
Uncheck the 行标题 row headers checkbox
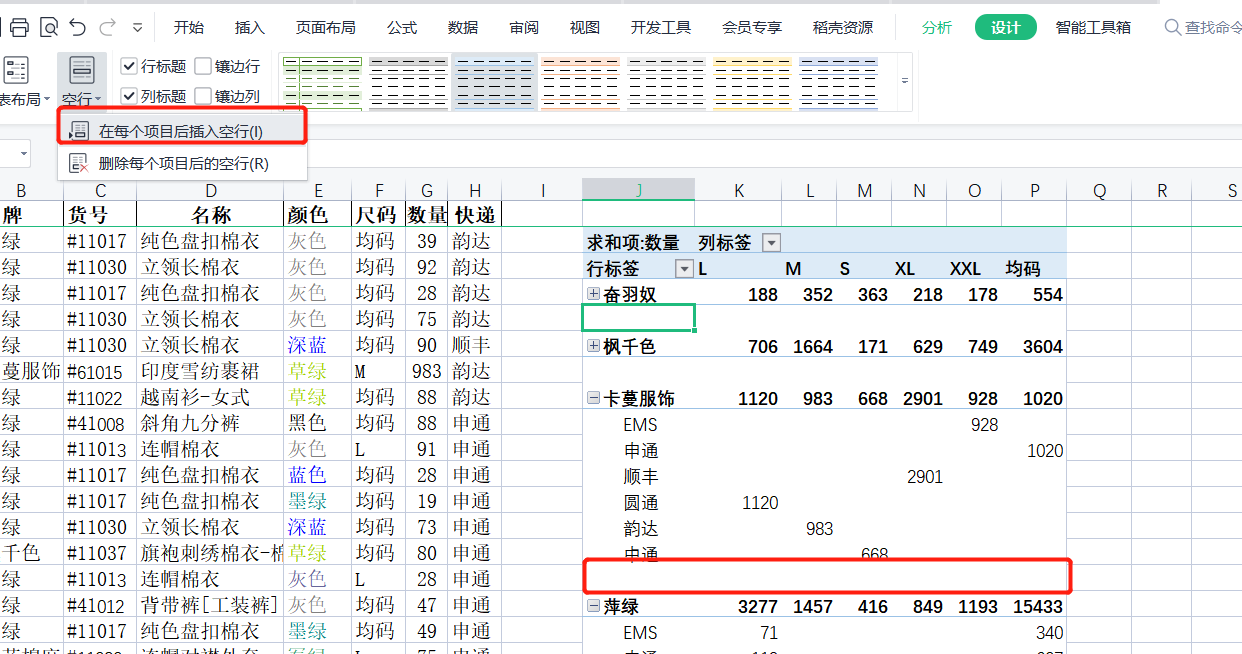tap(129, 67)
